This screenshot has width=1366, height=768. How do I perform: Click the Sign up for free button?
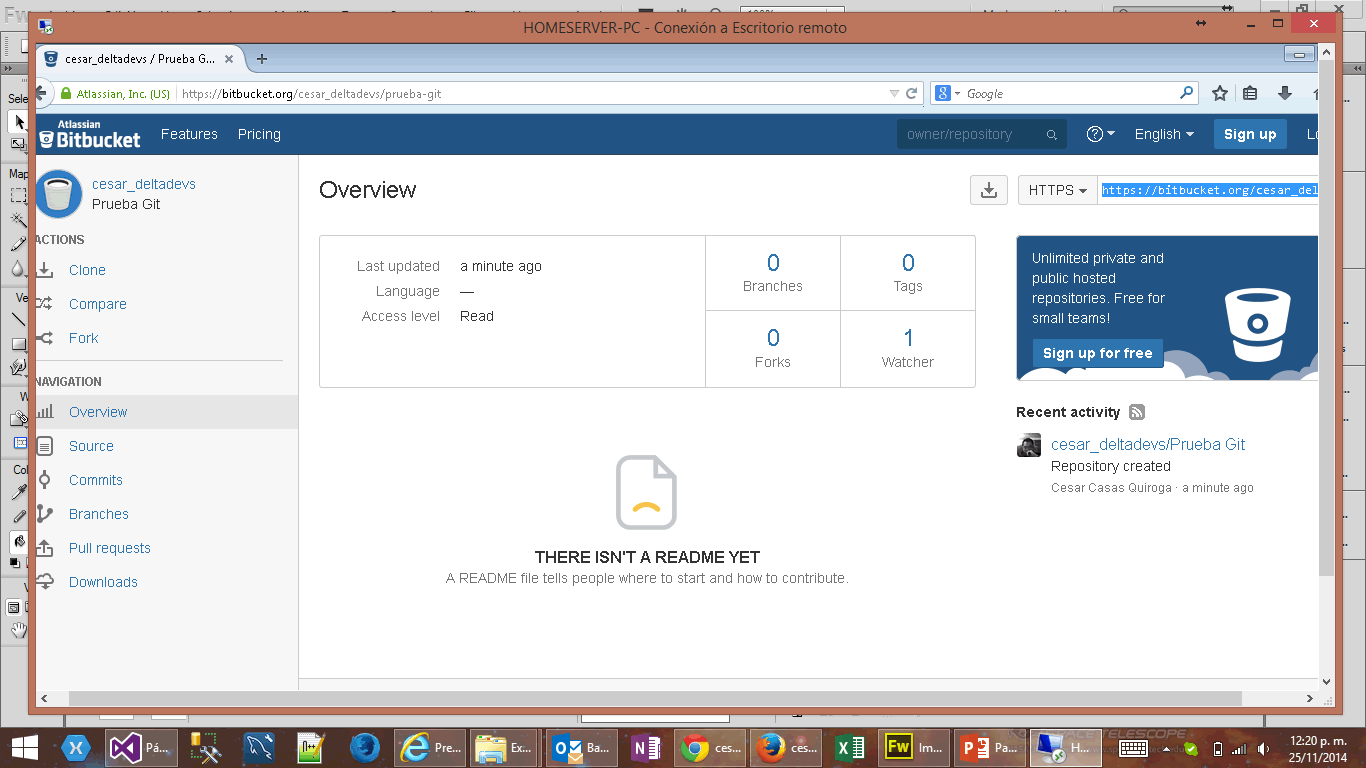point(1097,353)
